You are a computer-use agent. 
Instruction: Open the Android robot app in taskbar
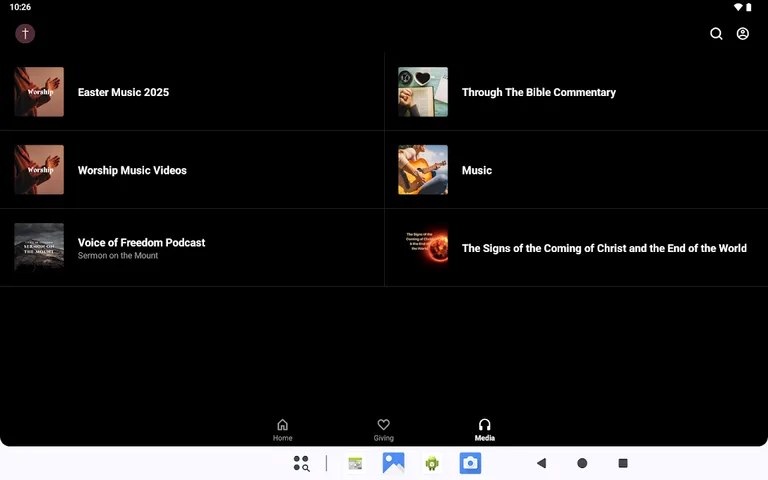(x=432, y=463)
